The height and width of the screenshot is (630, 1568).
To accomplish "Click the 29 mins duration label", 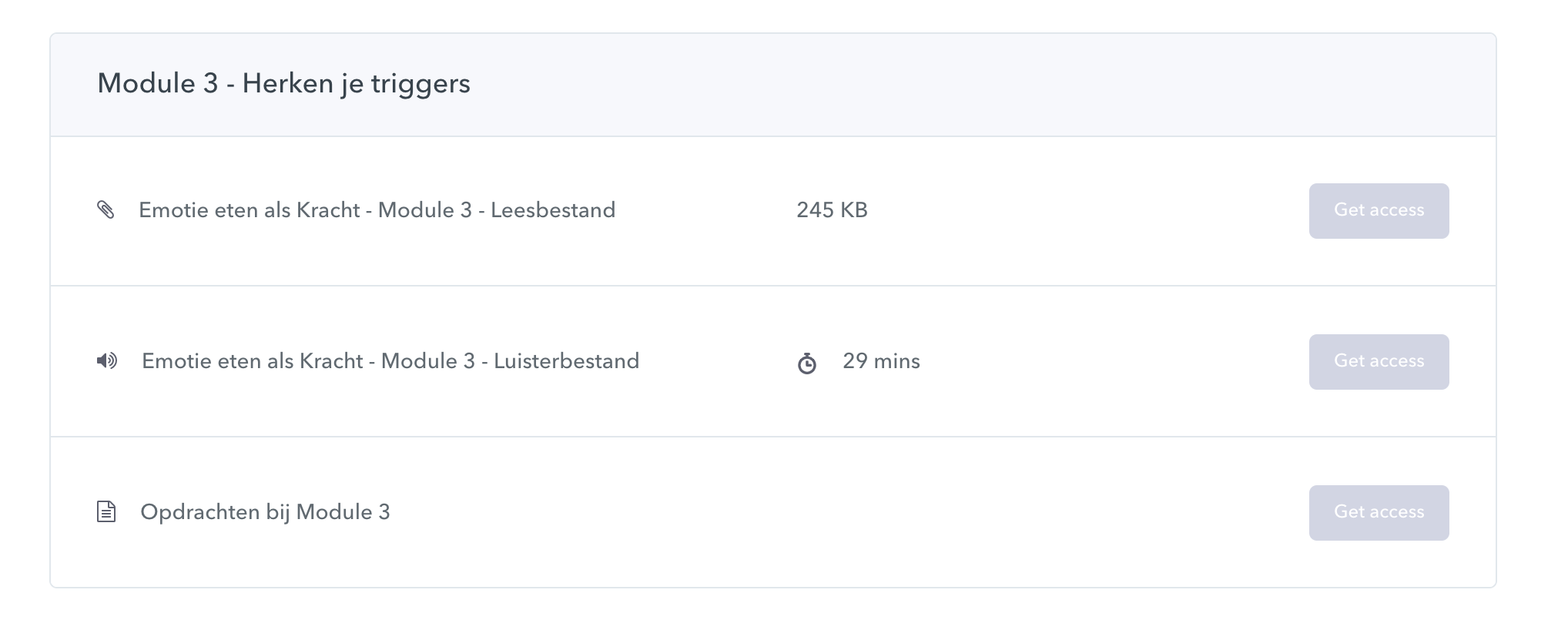I will (881, 360).
